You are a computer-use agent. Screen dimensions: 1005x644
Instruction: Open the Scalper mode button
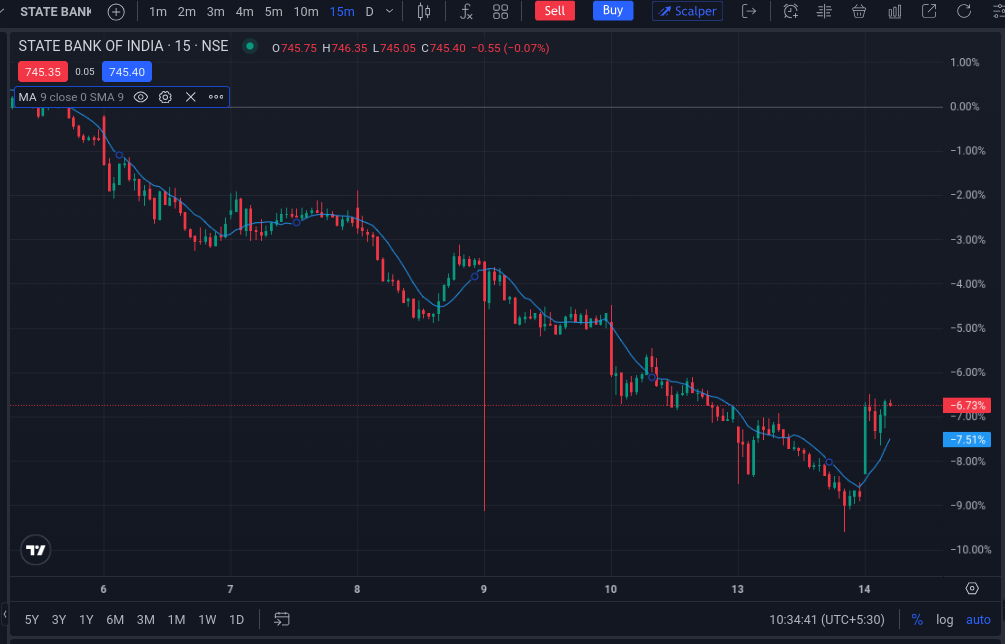click(687, 11)
